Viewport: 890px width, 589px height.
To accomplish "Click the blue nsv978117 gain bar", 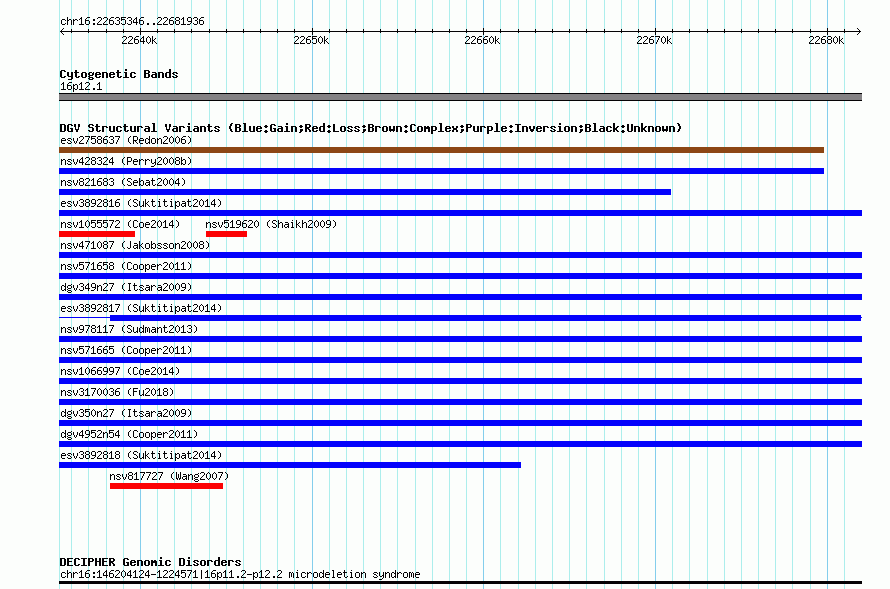I will click(x=460, y=339).
